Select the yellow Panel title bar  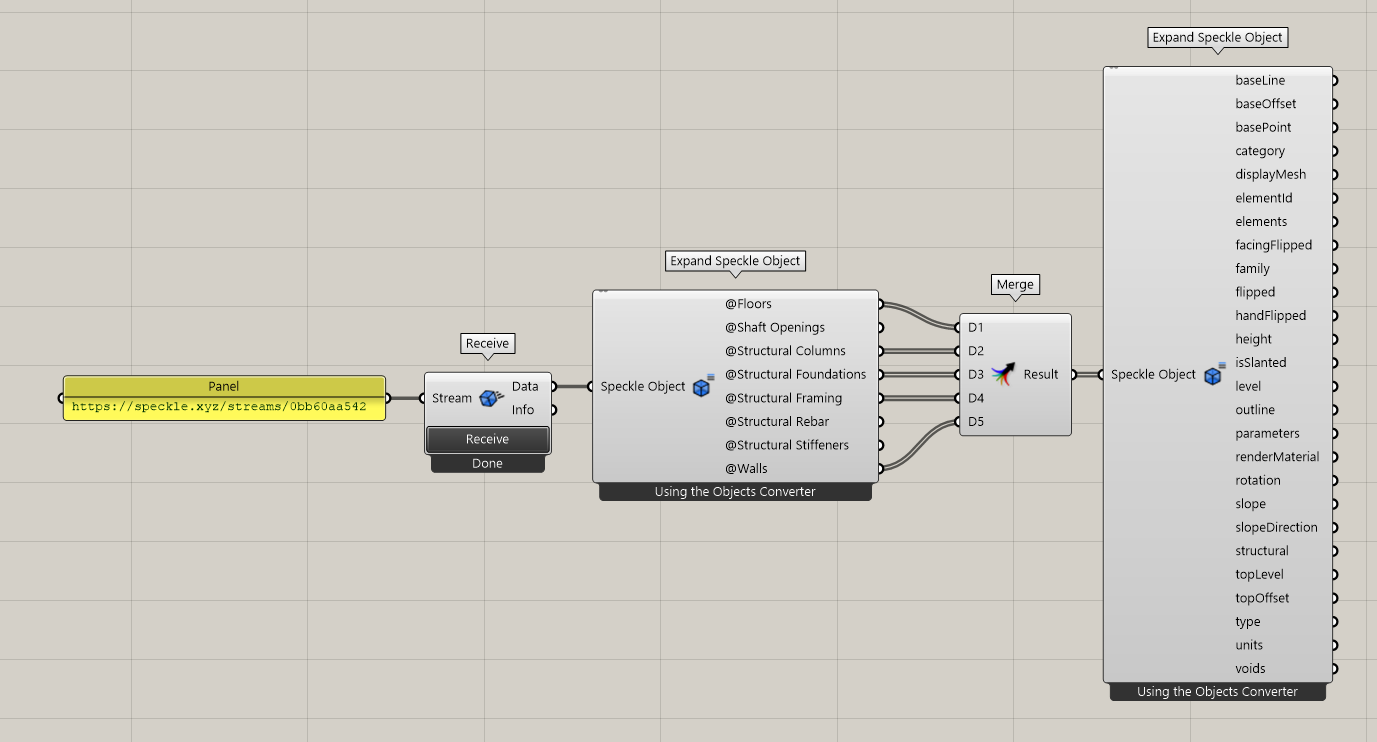click(224, 386)
